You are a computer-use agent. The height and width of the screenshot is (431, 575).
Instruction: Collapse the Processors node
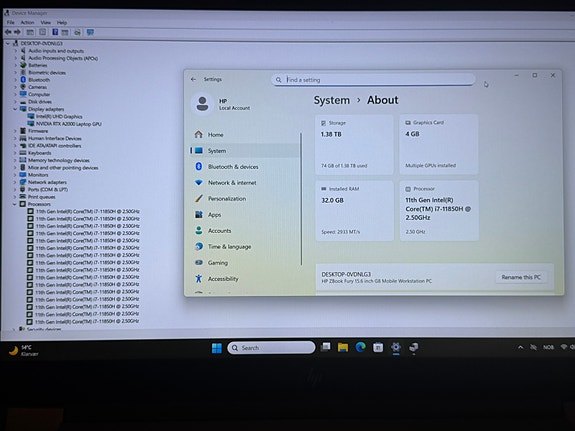click(x=15, y=204)
